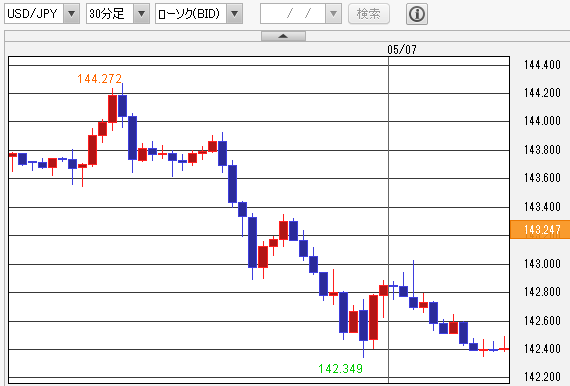Click the 144.272 high price label
The height and width of the screenshot is (386, 570).
tap(100, 79)
